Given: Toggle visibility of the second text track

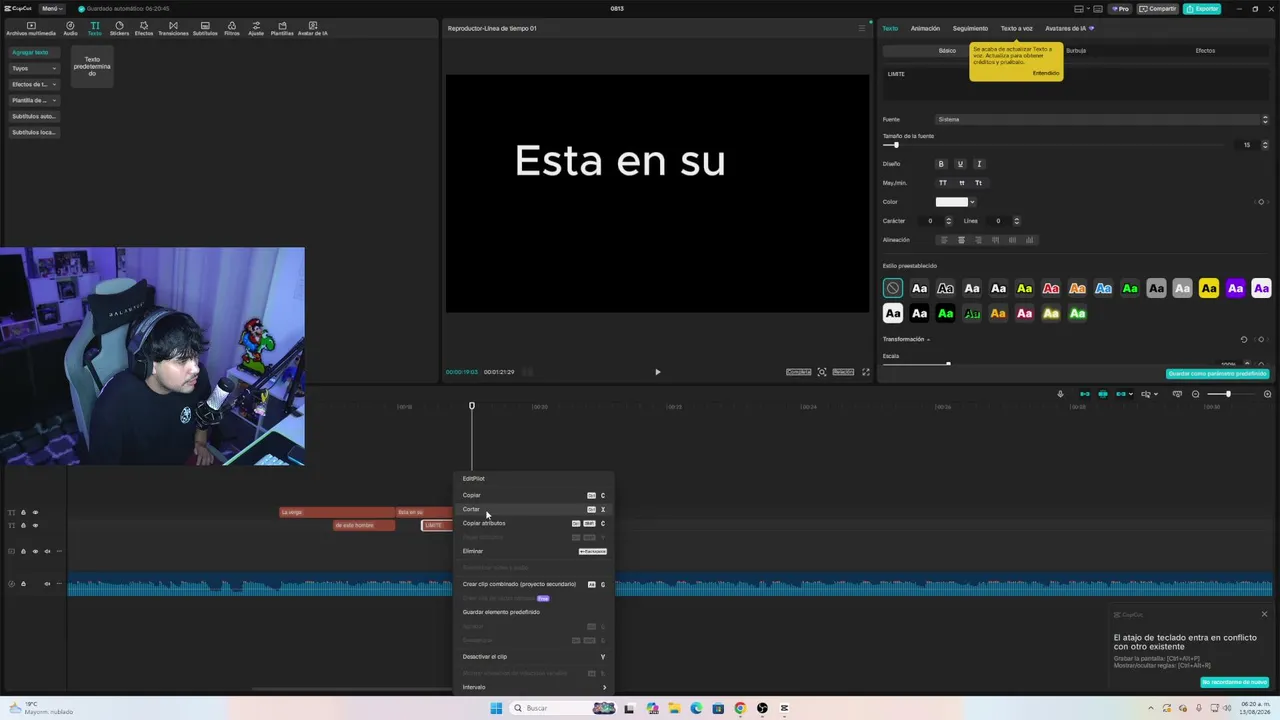Looking at the screenshot, I should 35,525.
